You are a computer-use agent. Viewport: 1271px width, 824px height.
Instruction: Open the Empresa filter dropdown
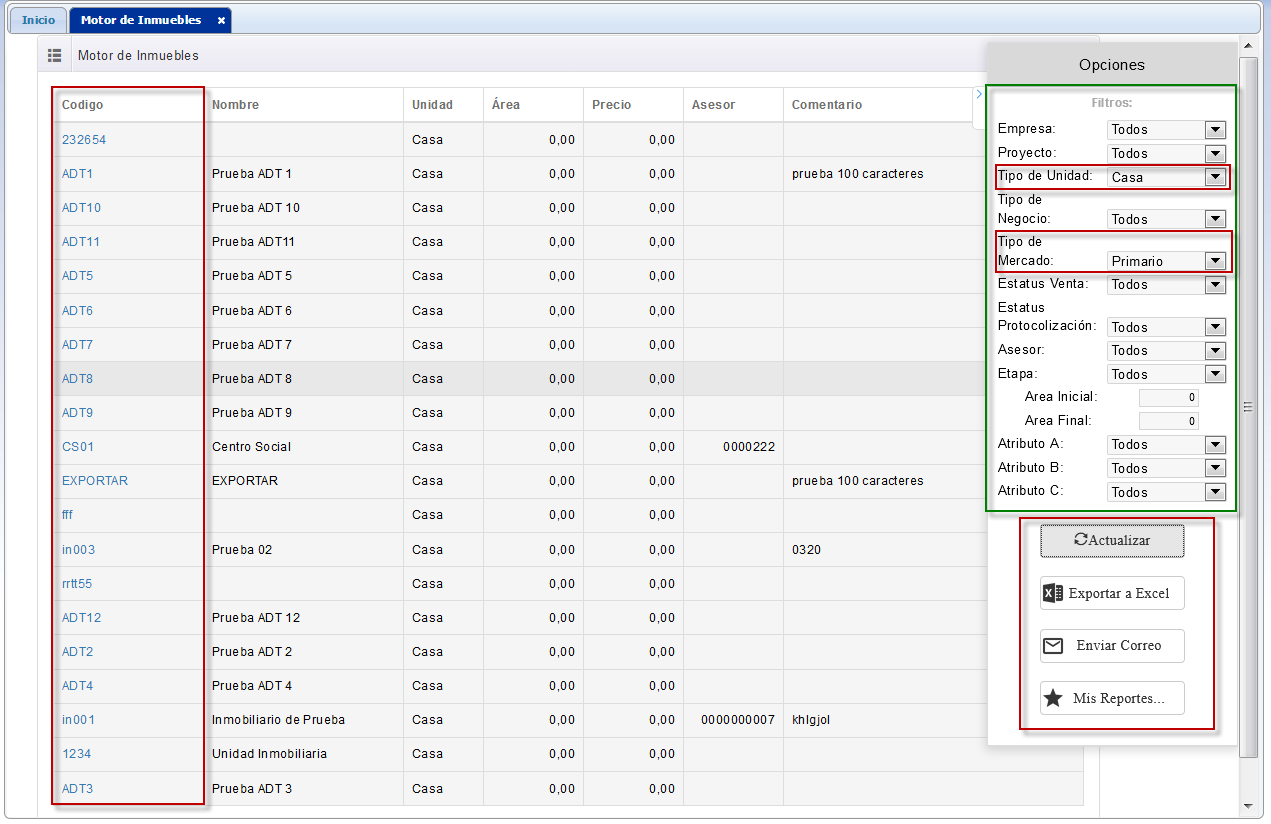click(1215, 129)
